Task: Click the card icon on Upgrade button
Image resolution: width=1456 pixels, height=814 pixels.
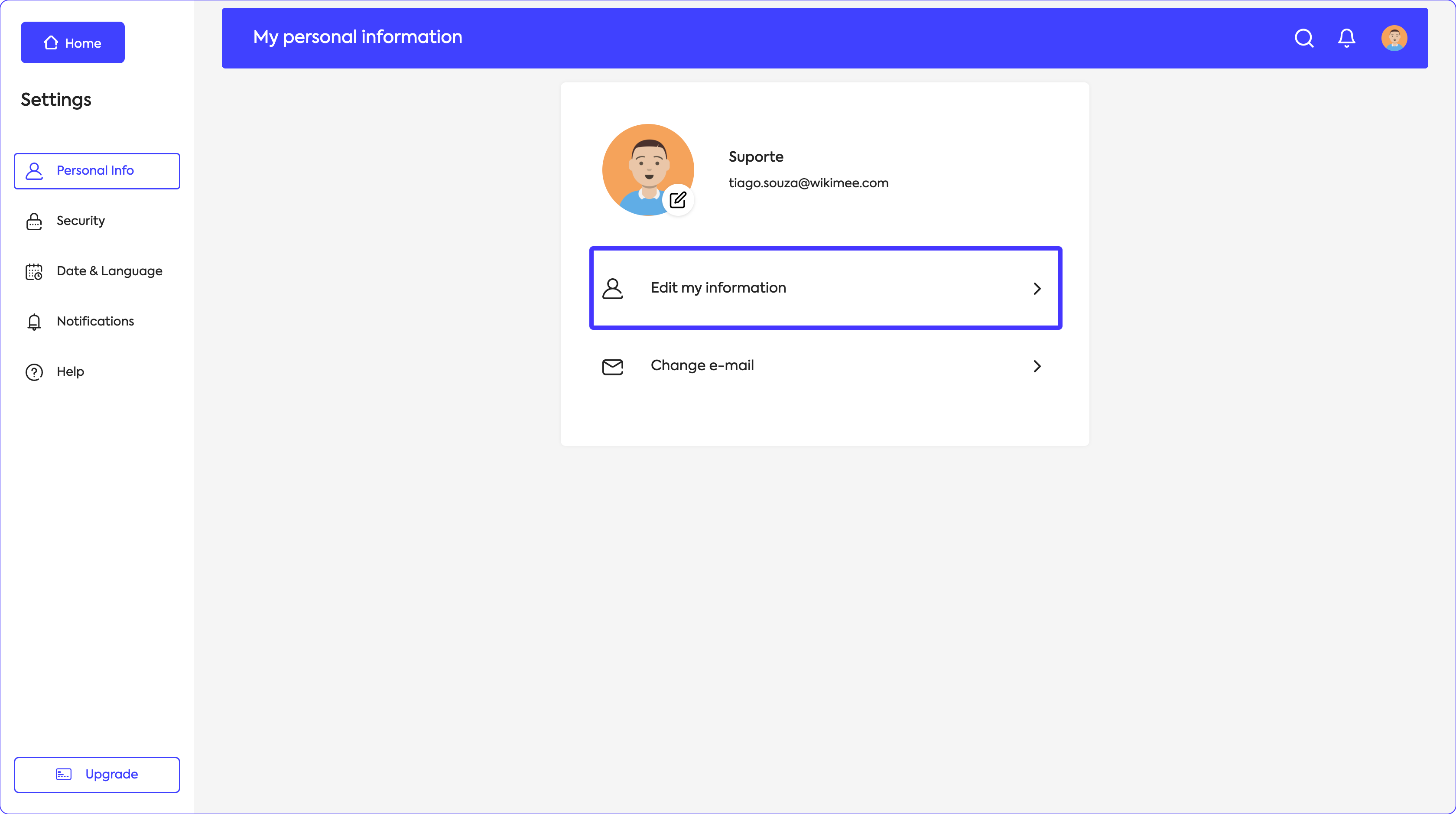Action: click(x=63, y=774)
